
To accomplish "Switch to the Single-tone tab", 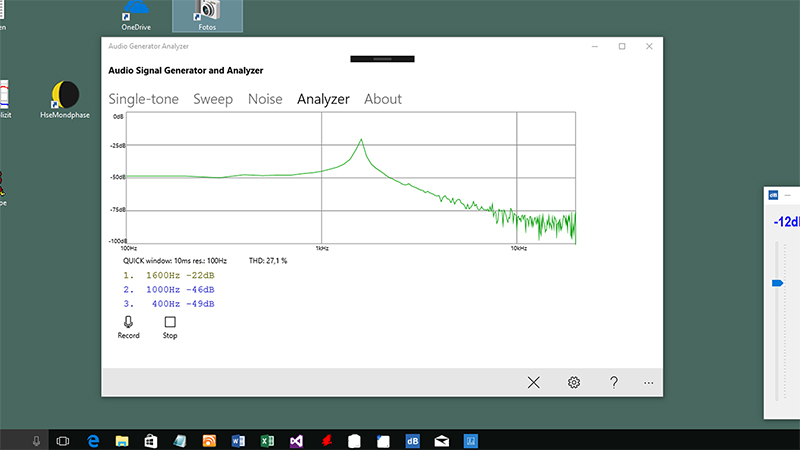I will (x=146, y=99).
